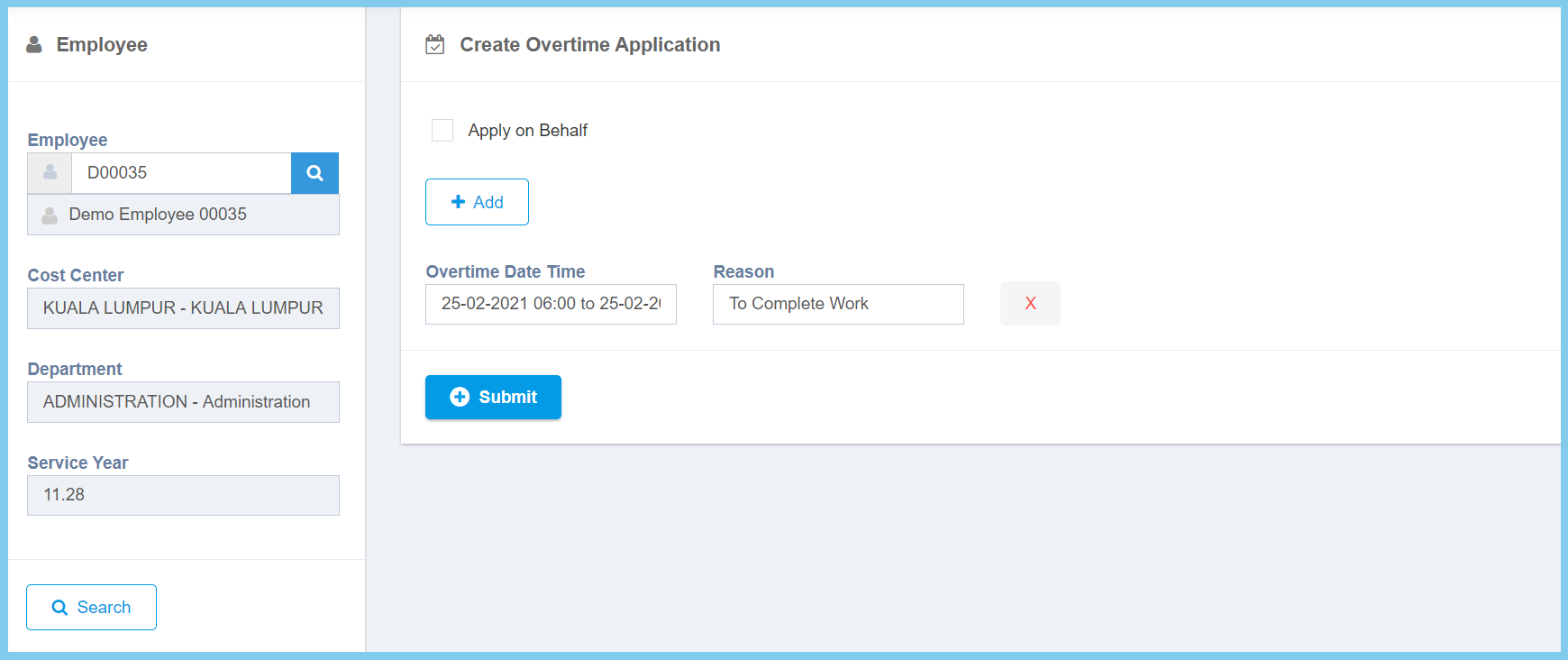Click the Create Overtime Application heading

point(589,44)
